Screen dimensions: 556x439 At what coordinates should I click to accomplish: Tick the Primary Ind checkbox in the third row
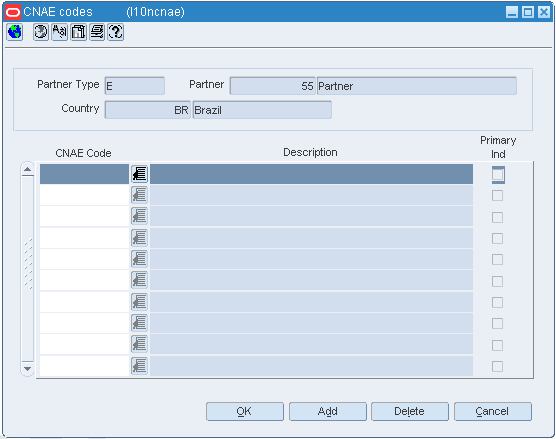(497, 217)
